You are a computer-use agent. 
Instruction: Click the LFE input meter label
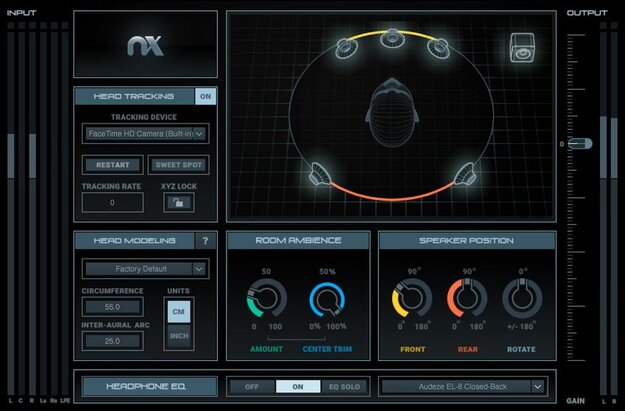point(65,401)
